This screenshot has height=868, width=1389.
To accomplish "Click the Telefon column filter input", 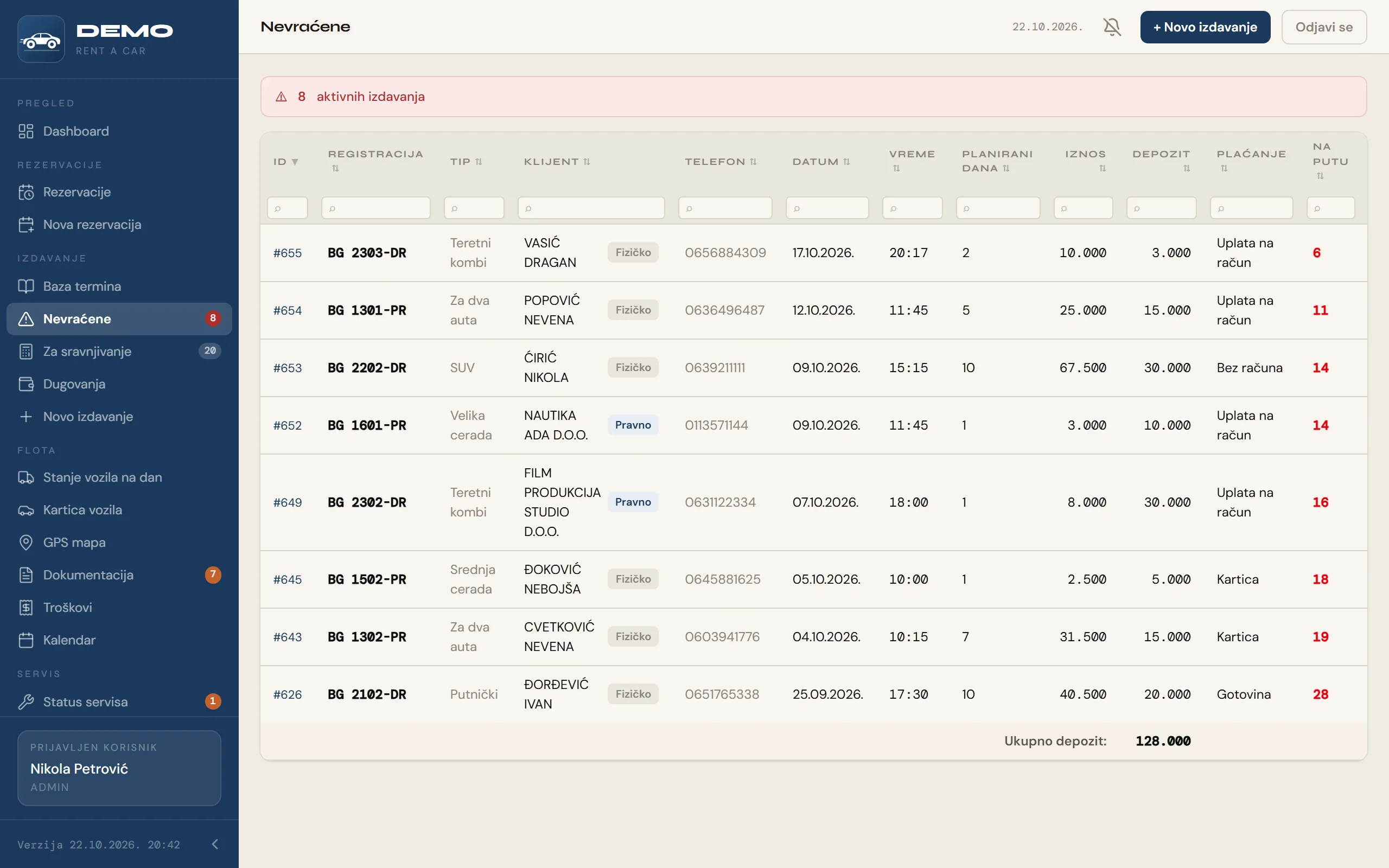I will click(725, 208).
